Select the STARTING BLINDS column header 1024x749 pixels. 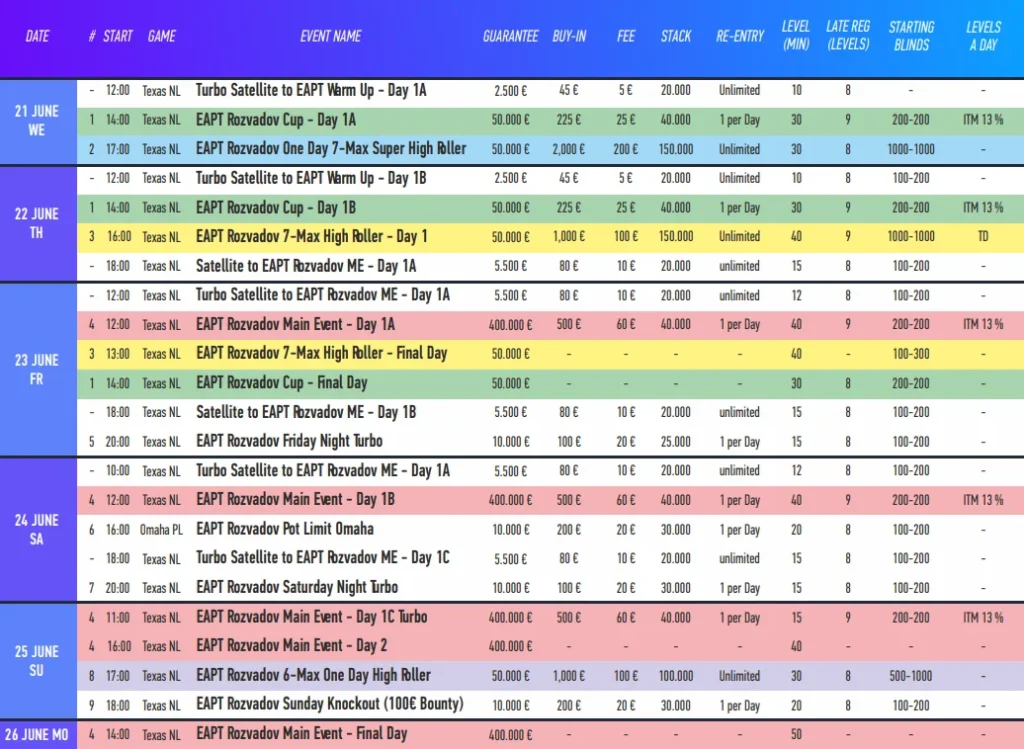point(911,35)
